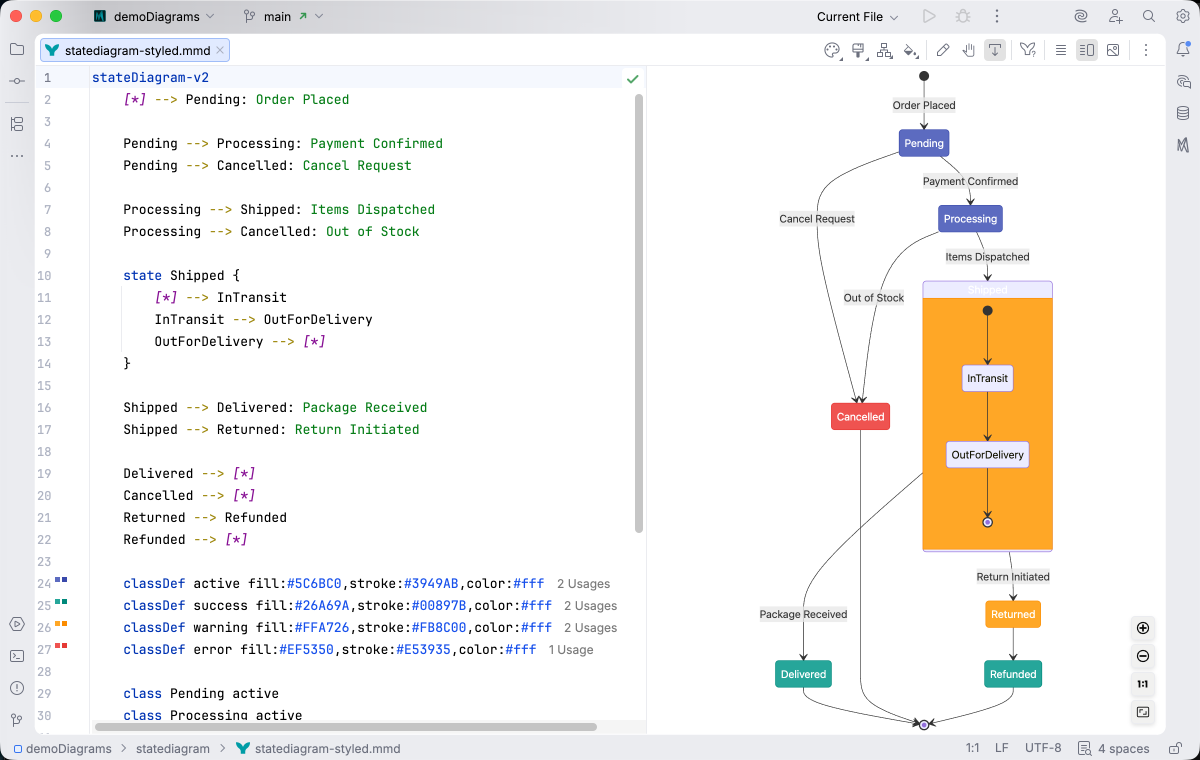
Task: Open the Current File run configuration dropdown
Action: (857, 16)
